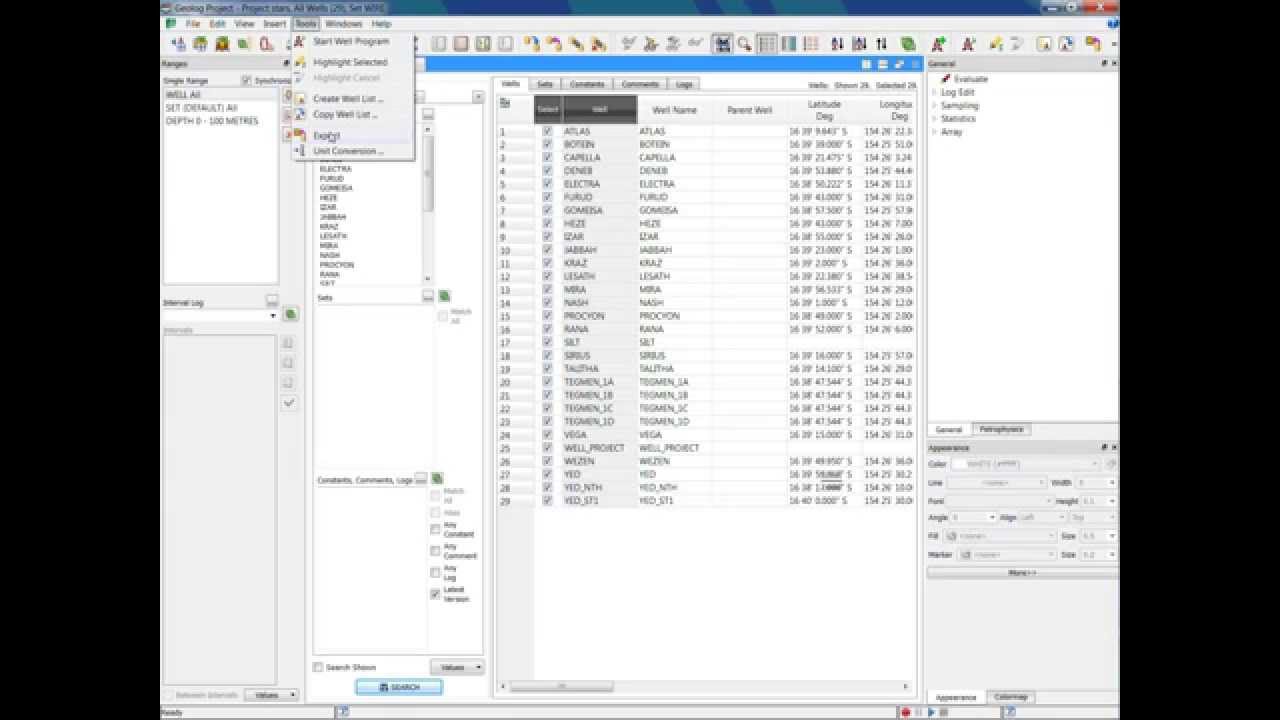Image resolution: width=1280 pixels, height=720 pixels.
Task: Uncheck the VEGA row select checkbox
Action: tap(547, 435)
